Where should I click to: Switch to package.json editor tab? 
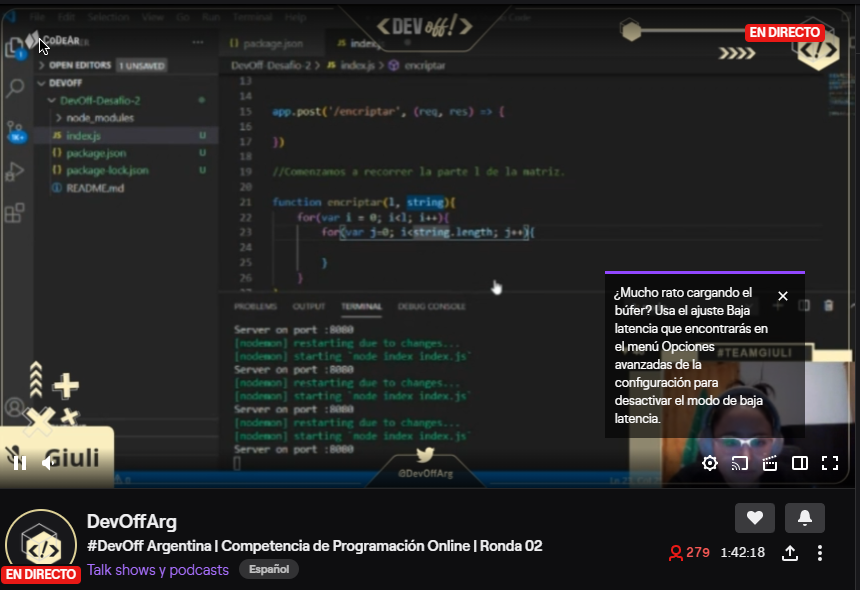point(273,43)
